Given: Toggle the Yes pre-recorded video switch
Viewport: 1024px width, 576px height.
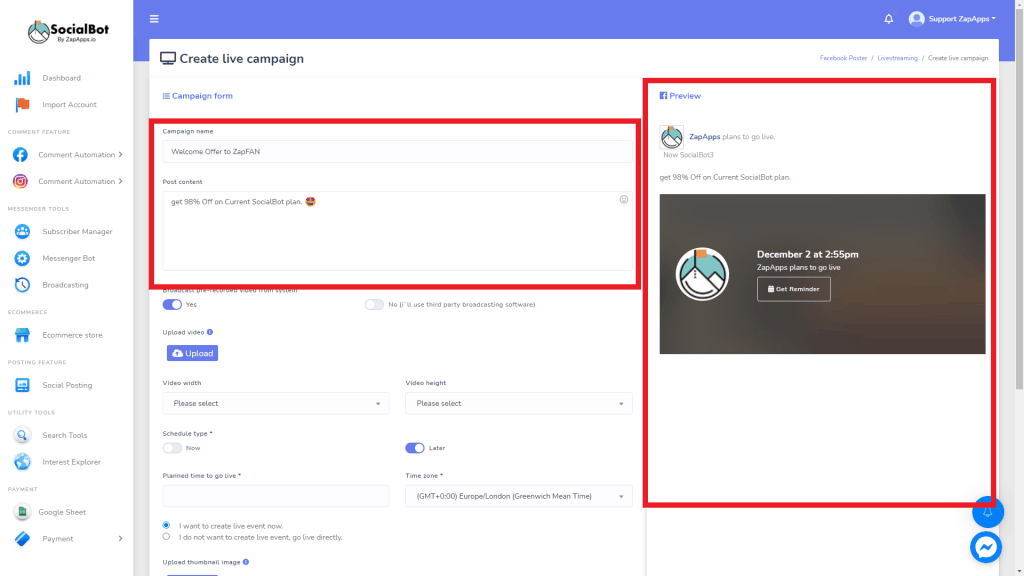Looking at the screenshot, I should tap(172, 305).
